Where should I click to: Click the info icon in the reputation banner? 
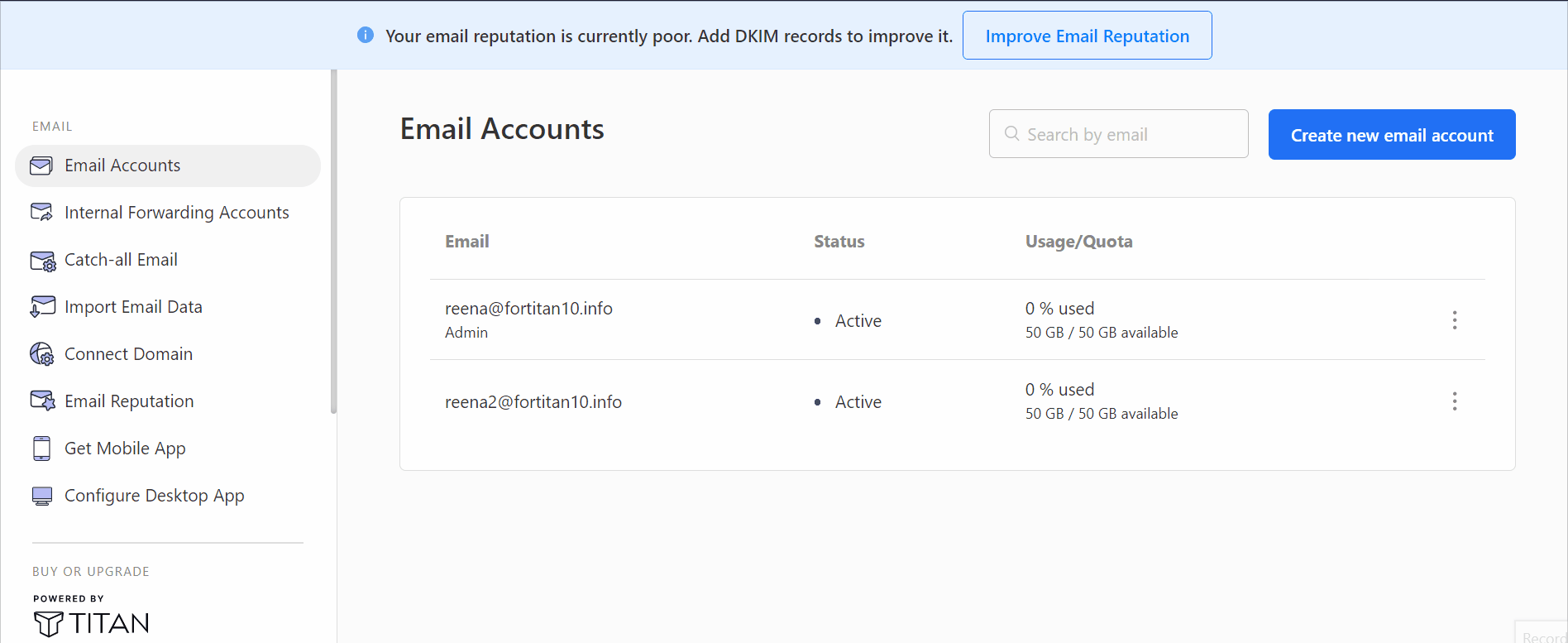[365, 35]
